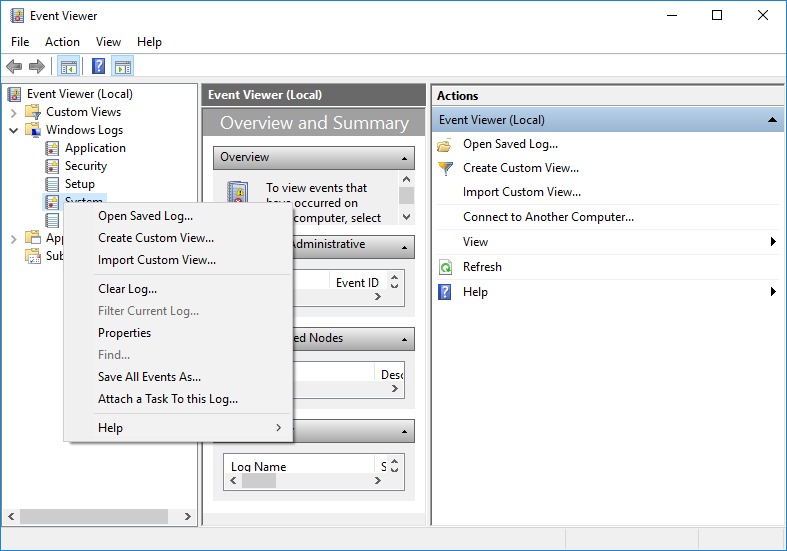Click the Open Saved Log folder icon in Actions

pyautogui.click(x=446, y=144)
